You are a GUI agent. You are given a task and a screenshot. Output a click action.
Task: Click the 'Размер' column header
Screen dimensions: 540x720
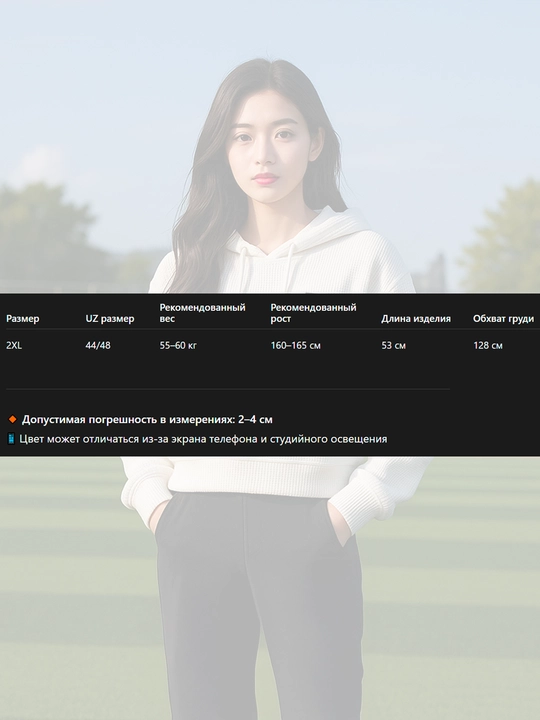point(22,319)
